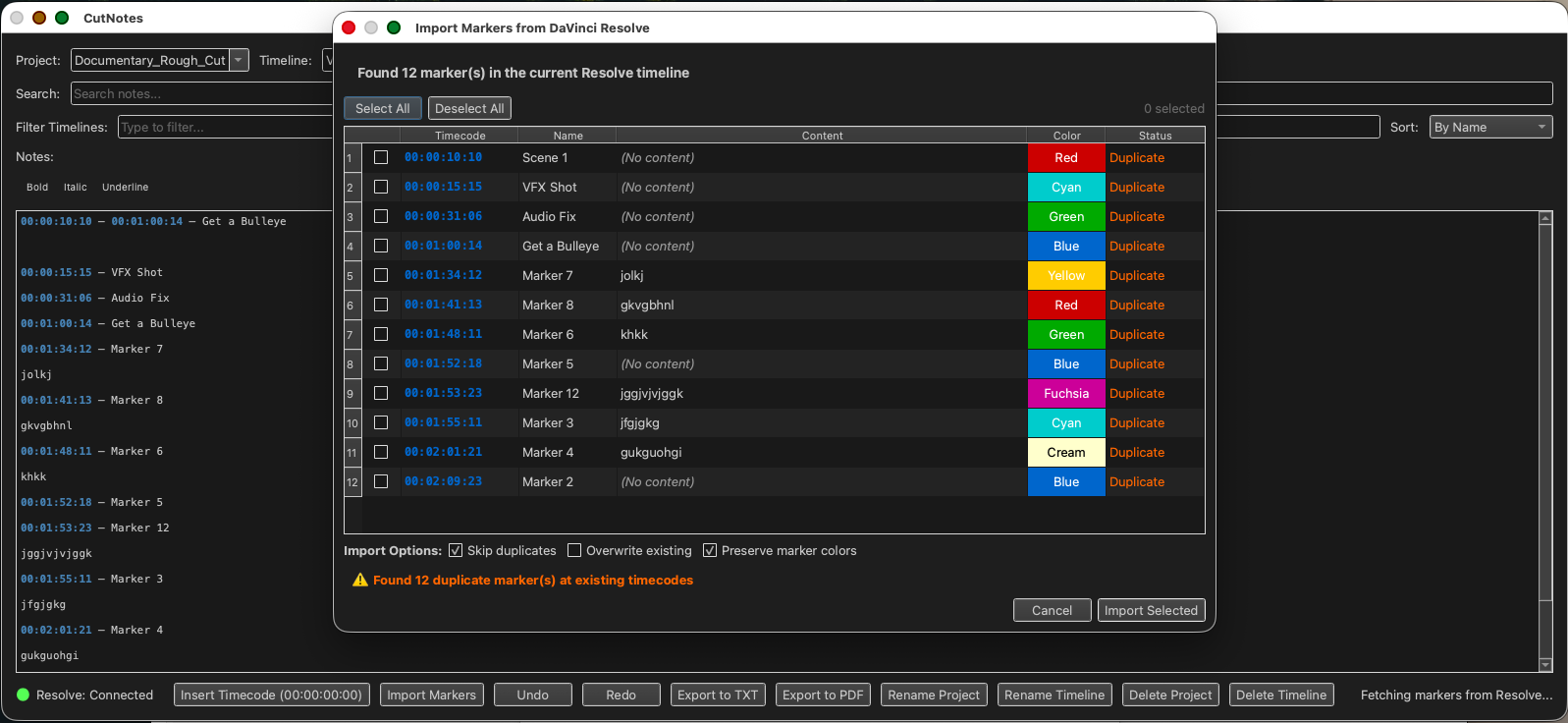The image size is (1568, 723).
Task: Apply Bold formatting in notes toolbar
Action: pos(37,187)
